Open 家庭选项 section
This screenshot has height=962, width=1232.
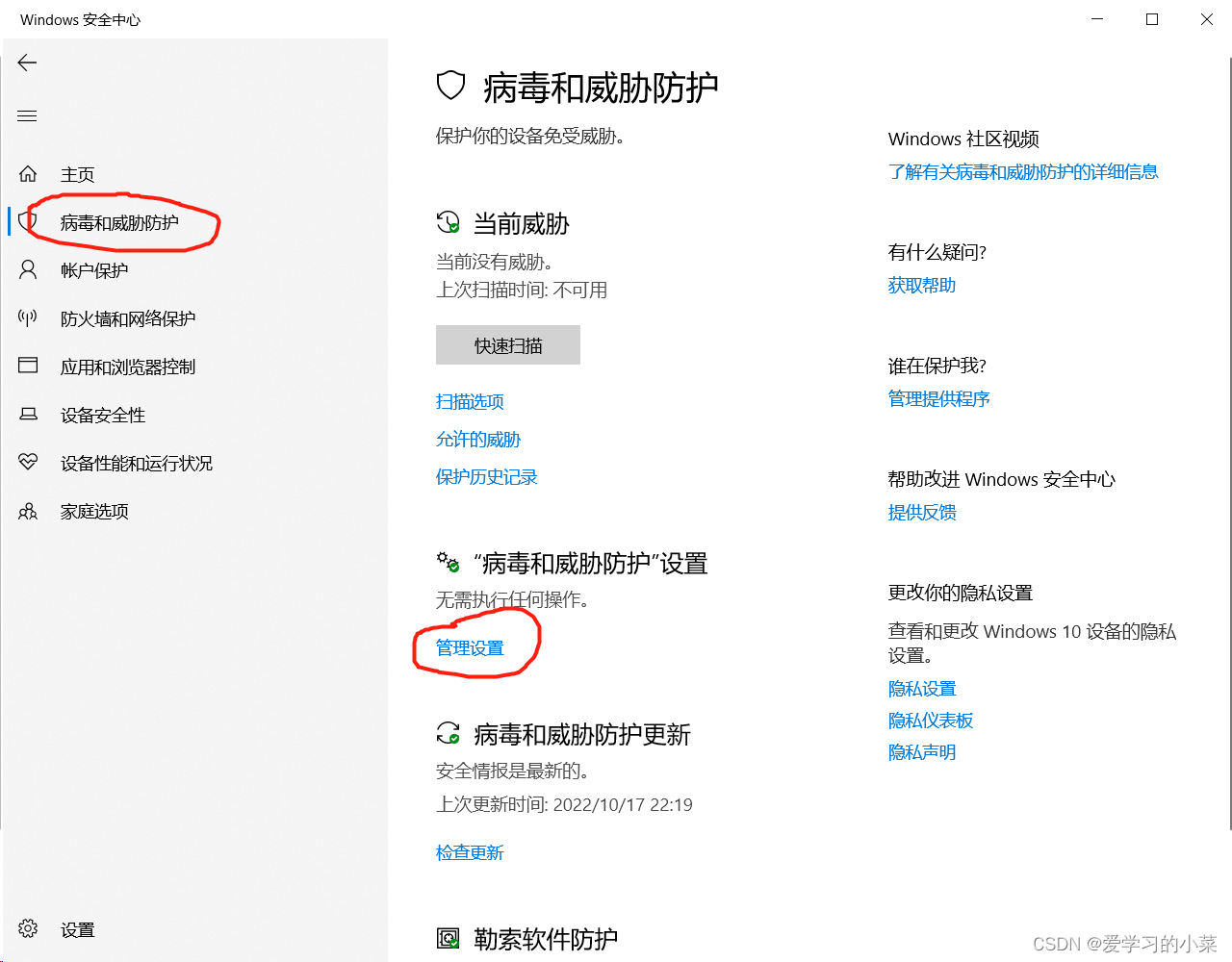pos(94,511)
